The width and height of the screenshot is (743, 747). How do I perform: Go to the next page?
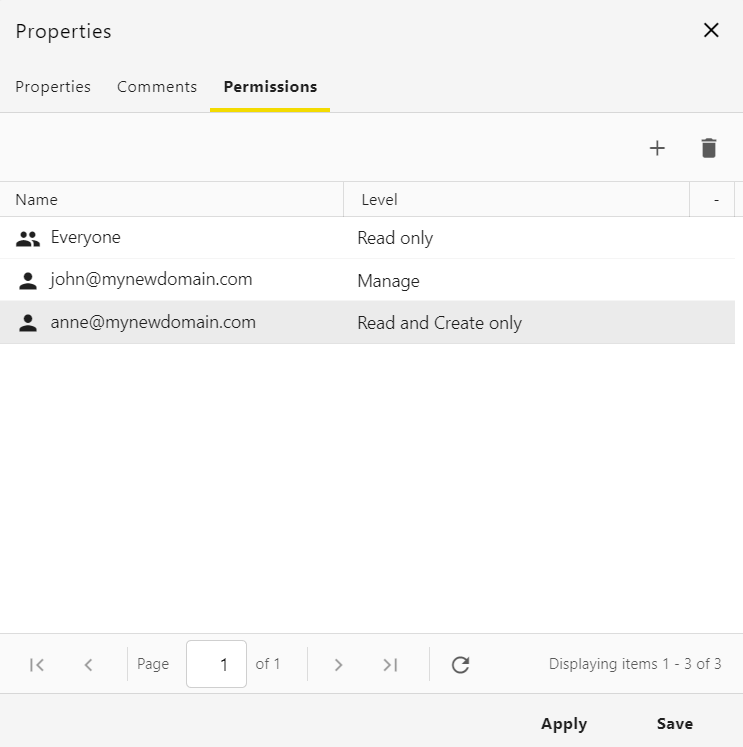(x=338, y=665)
